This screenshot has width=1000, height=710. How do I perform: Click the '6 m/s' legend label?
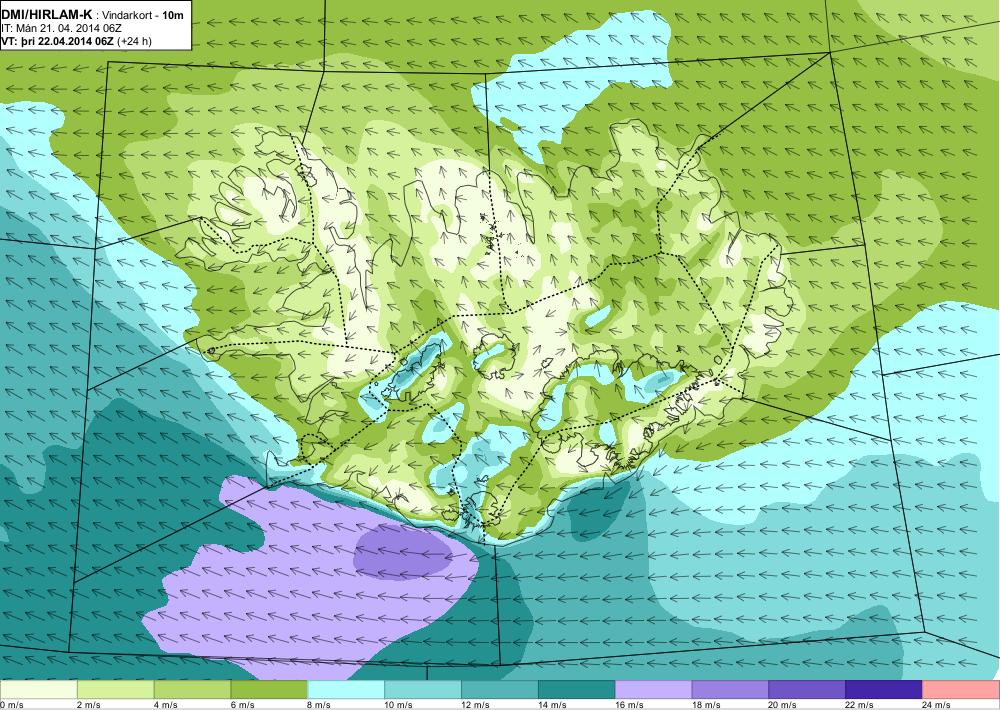click(x=242, y=705)
